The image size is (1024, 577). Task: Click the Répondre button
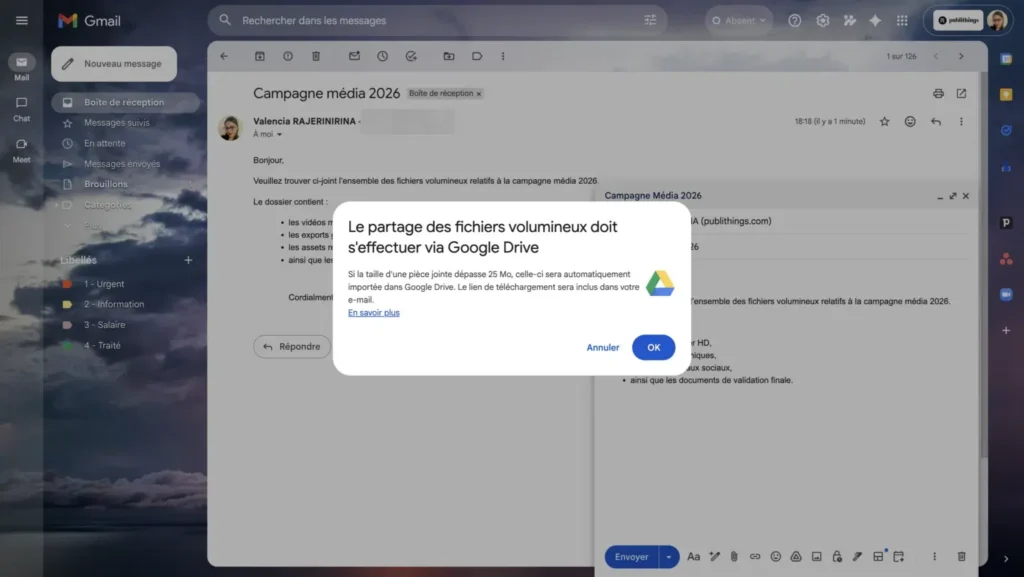pos(292,347)
